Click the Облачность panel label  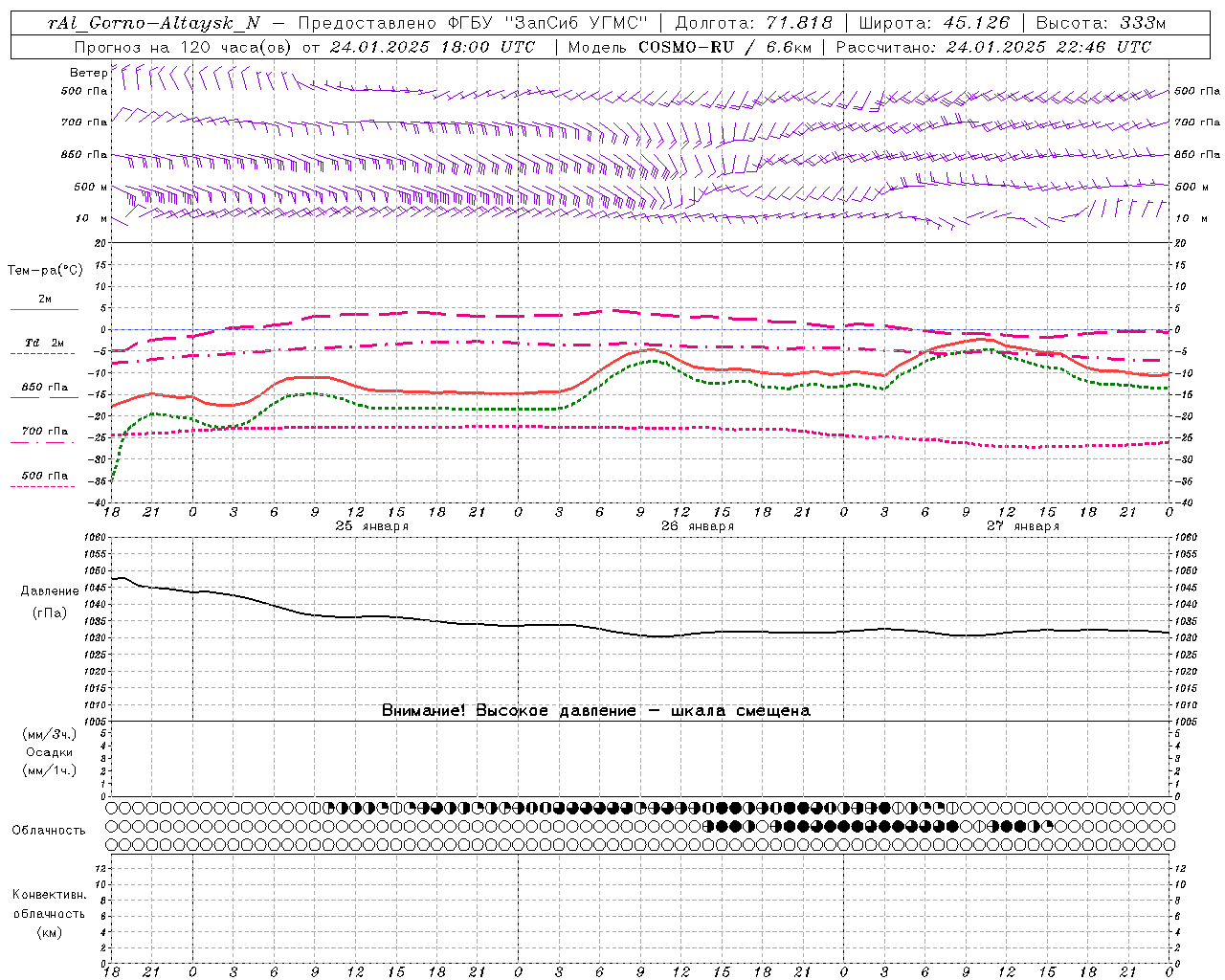coord(49,830)
